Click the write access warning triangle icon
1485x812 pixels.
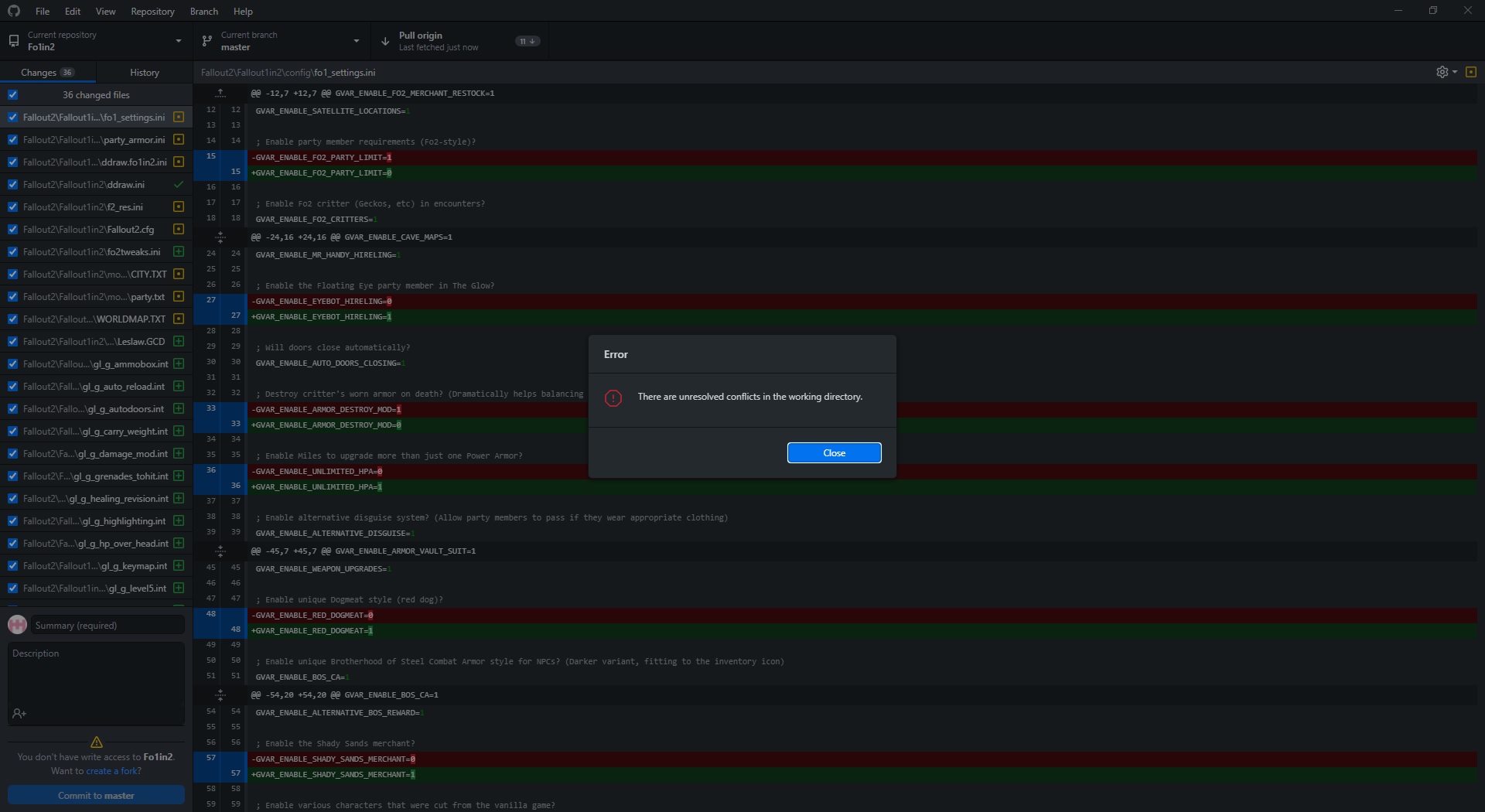point(97,742)
